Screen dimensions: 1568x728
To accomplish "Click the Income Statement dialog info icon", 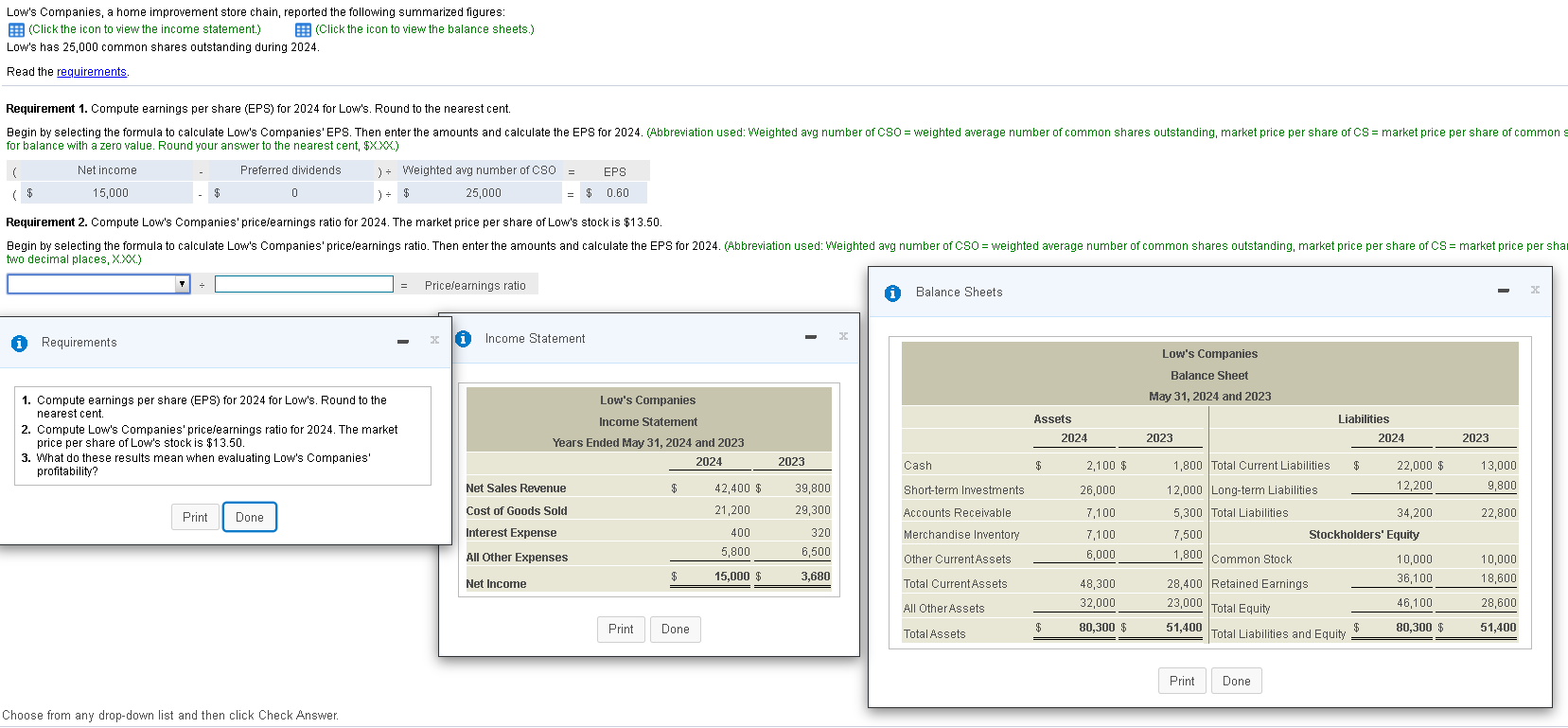I will (x=463, y=339).
